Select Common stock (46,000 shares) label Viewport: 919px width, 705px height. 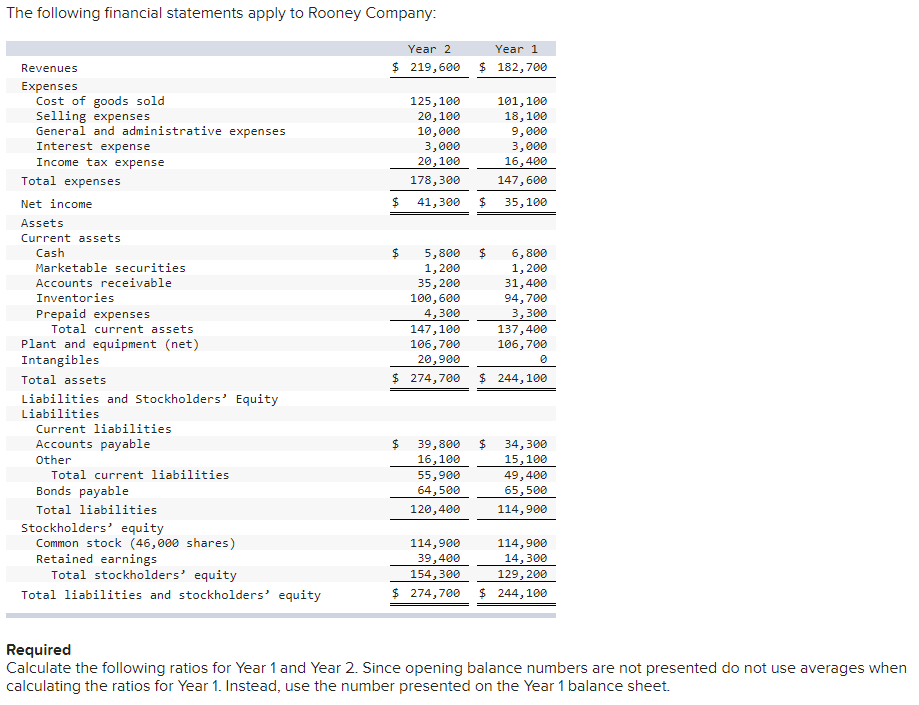[135, 543]
